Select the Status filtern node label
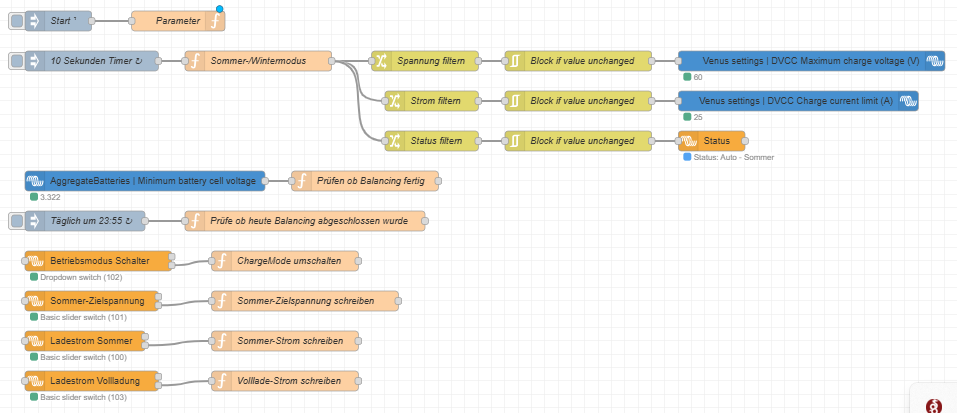The width and height of the screenshot is (957, 413). click(x=436, y=141)
